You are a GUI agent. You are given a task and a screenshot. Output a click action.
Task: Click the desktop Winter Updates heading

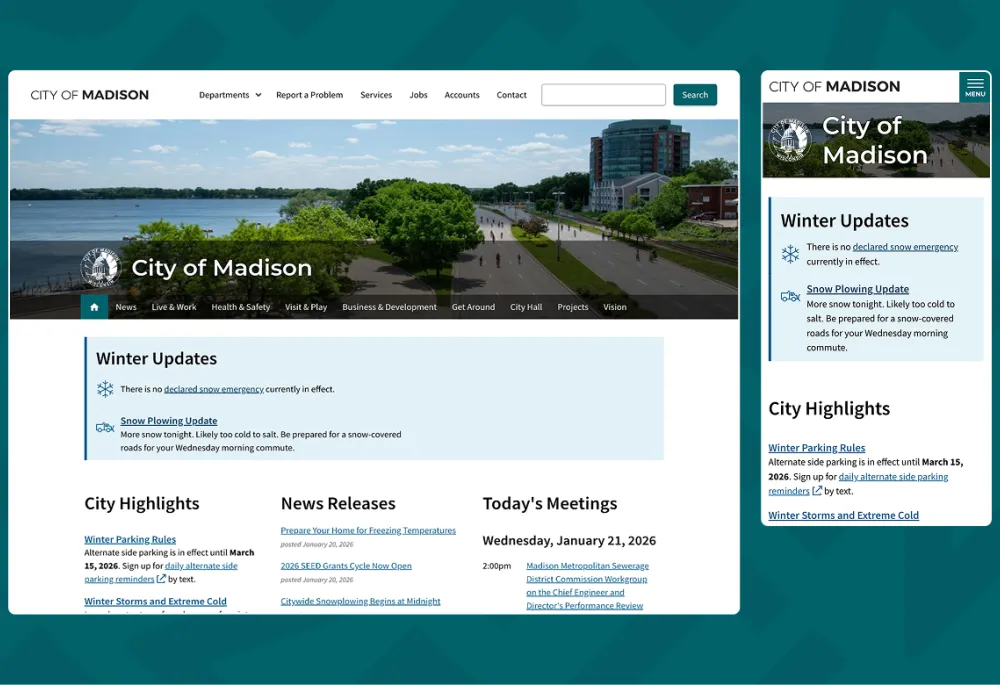[x=156, y=358]
